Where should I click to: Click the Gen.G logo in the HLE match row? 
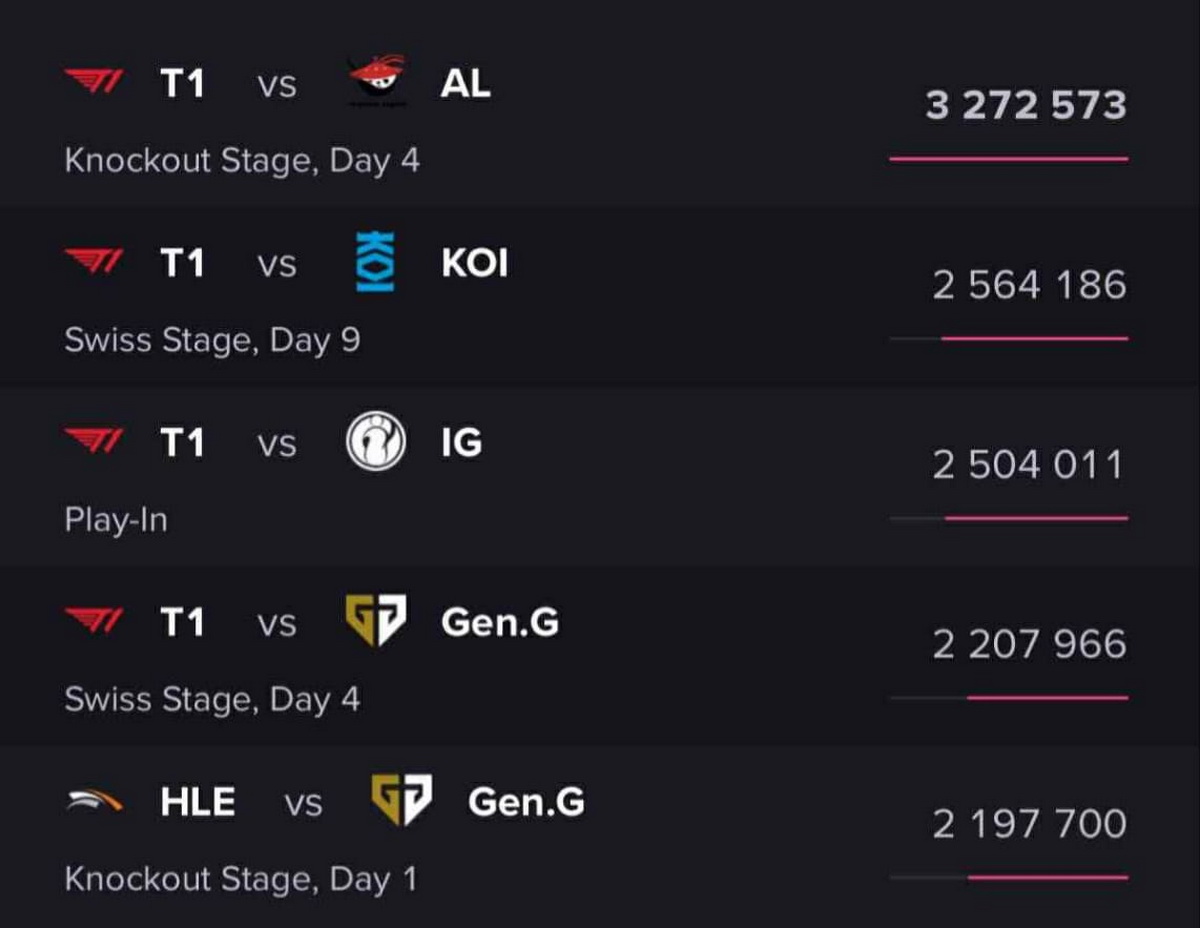[401, 801]
